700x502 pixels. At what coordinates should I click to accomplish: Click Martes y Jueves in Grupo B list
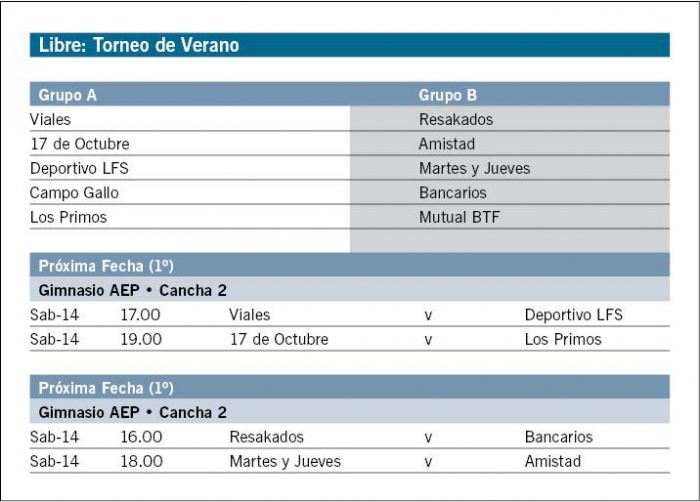point(474,168)
